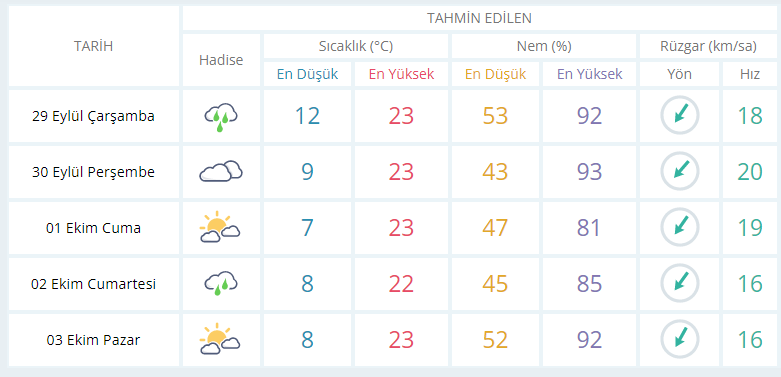Click the red En Yüksek temperature label
This screenshot has height=377, width=781.
coord(401,74)
